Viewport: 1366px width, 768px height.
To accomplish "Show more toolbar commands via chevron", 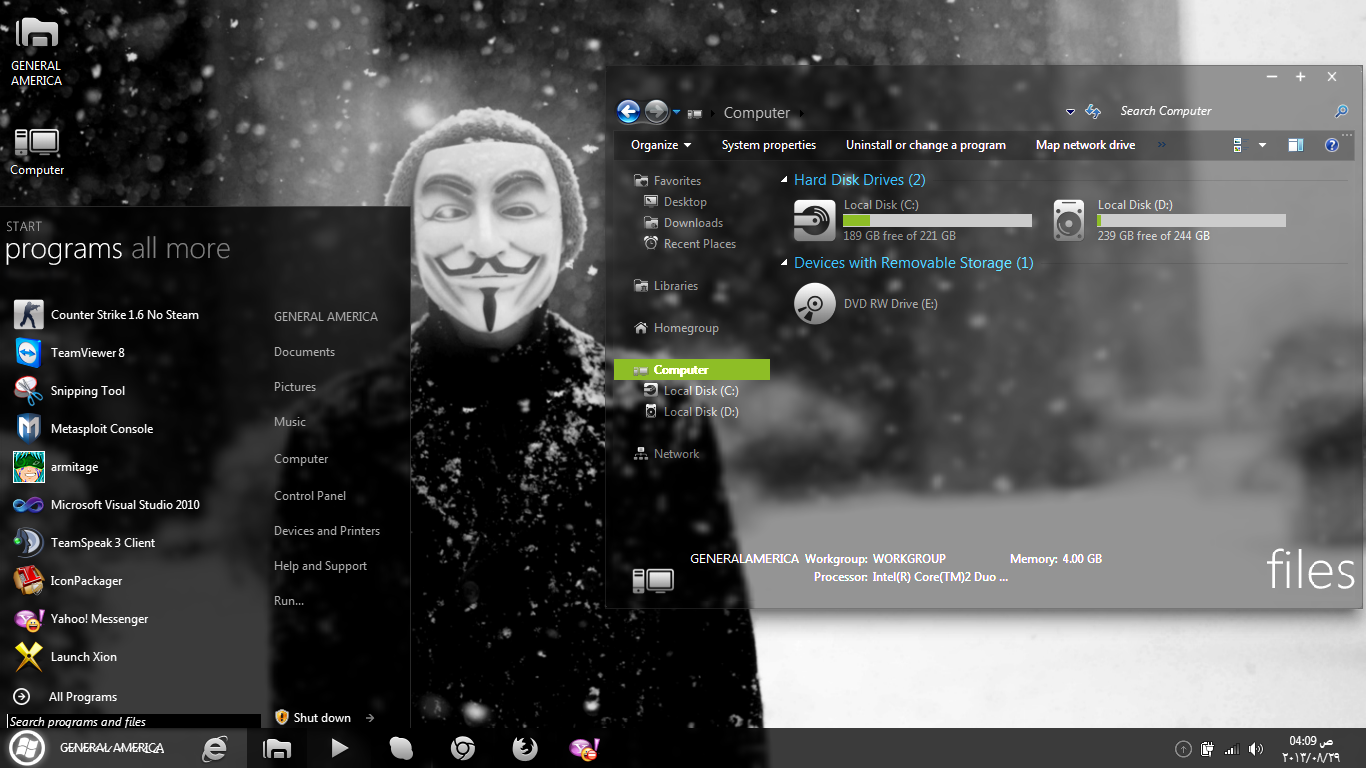I will click(x=1161, y=145).
